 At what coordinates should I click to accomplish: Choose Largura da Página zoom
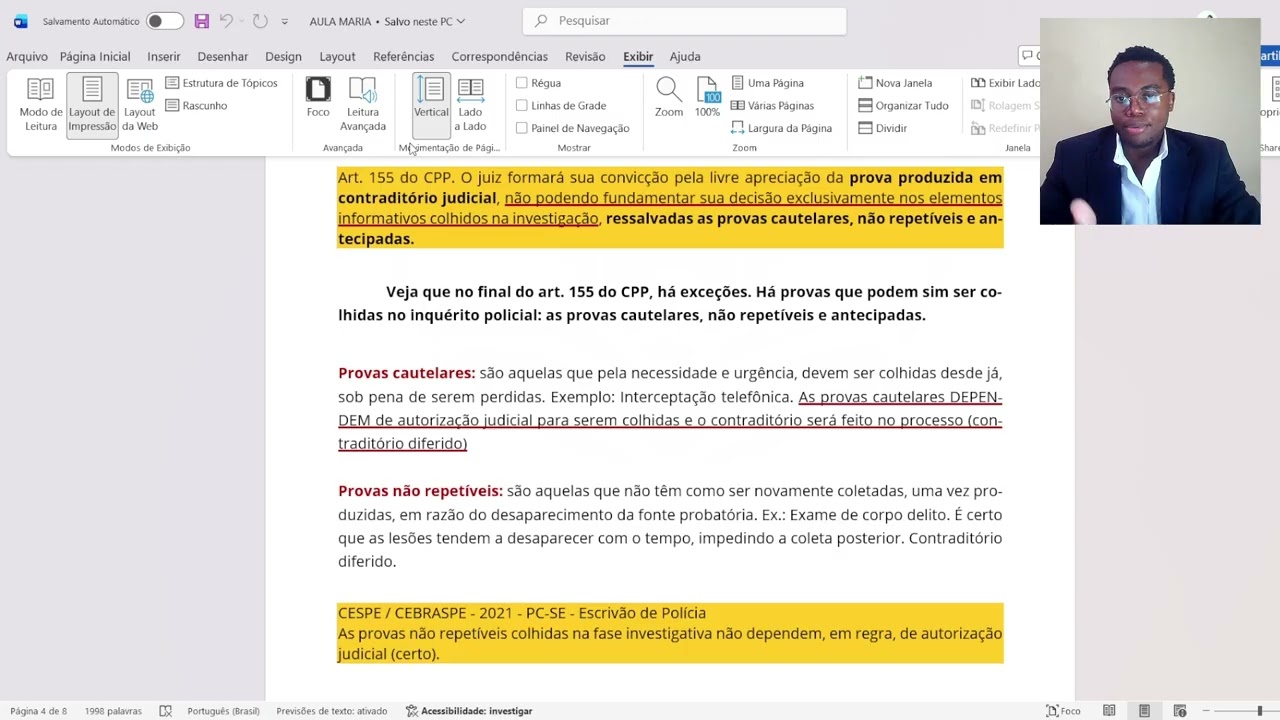pyautogui.click(x=781, y=128)
